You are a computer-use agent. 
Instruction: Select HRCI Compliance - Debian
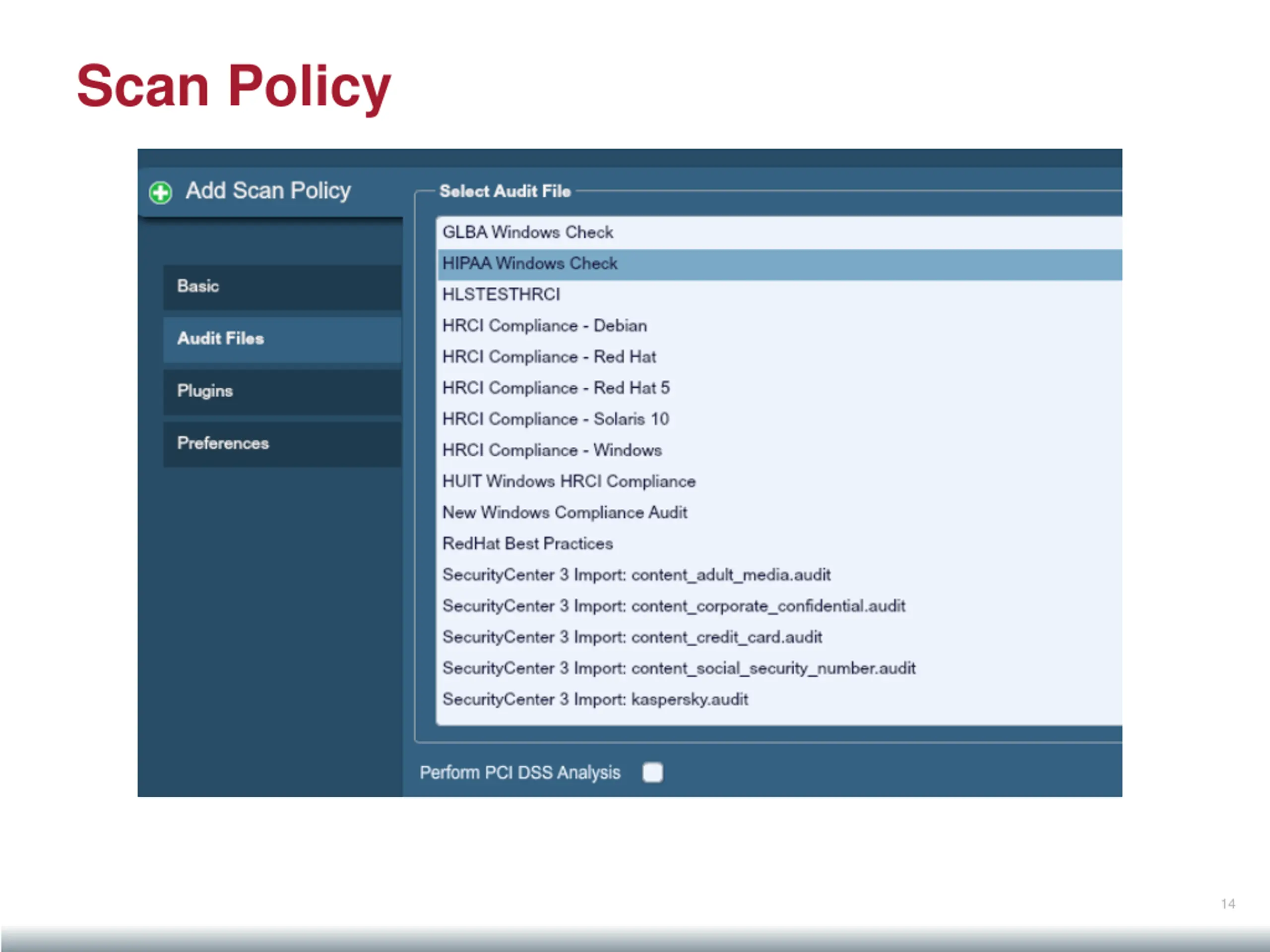(779, 326)
